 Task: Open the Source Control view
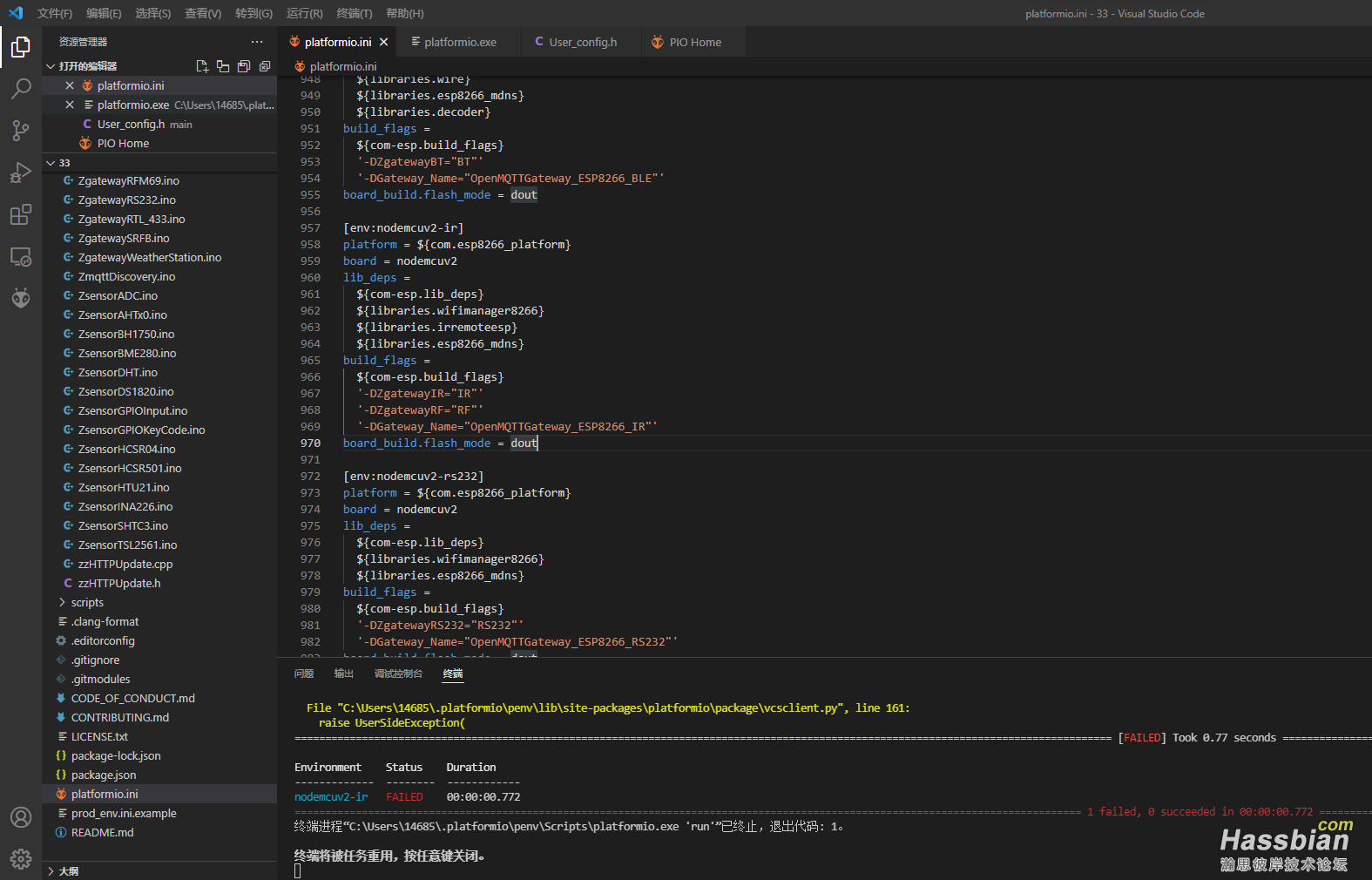(x=21, y=130)
